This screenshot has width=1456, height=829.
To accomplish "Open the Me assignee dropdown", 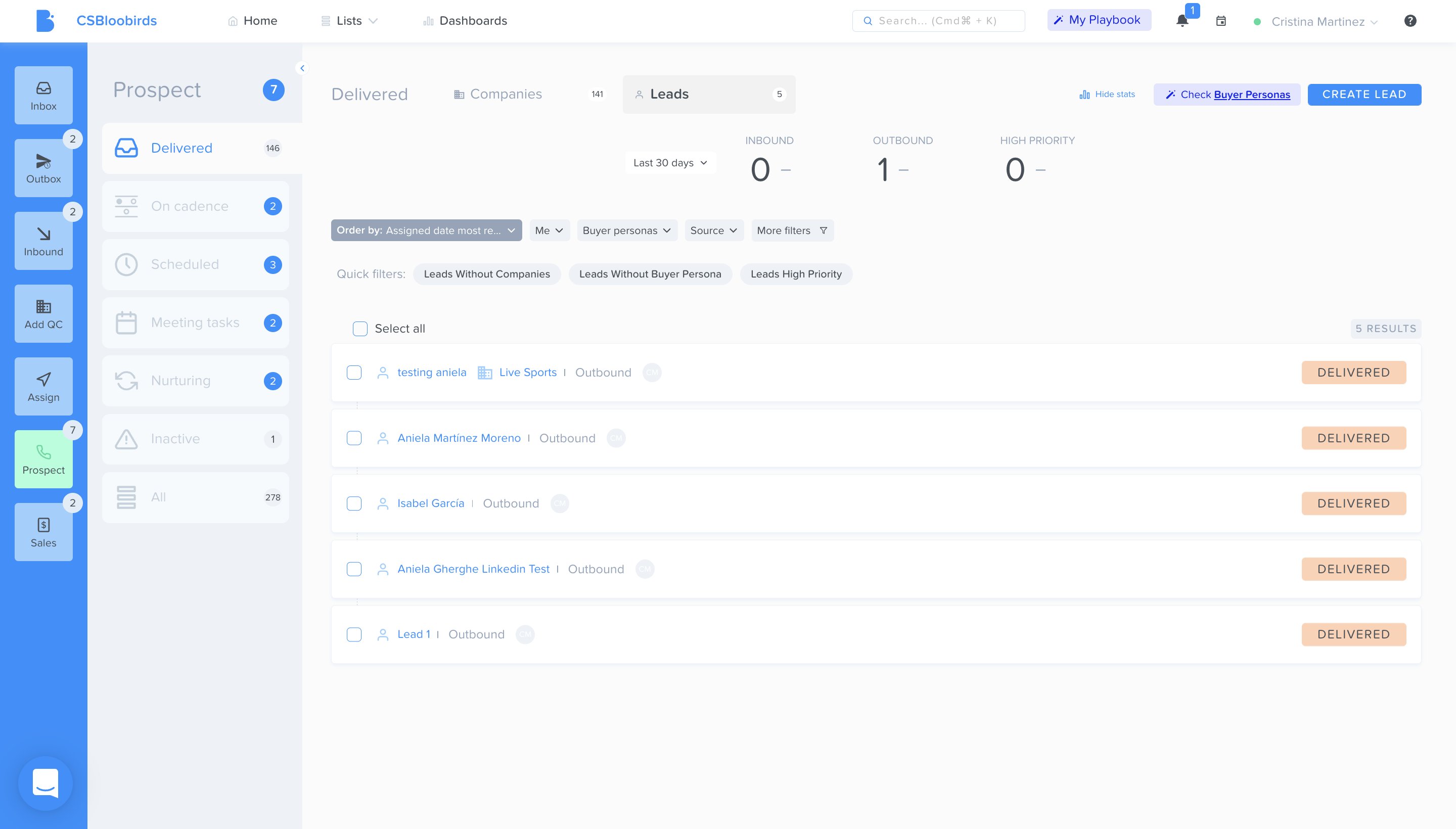I will [x=550, y=231].
